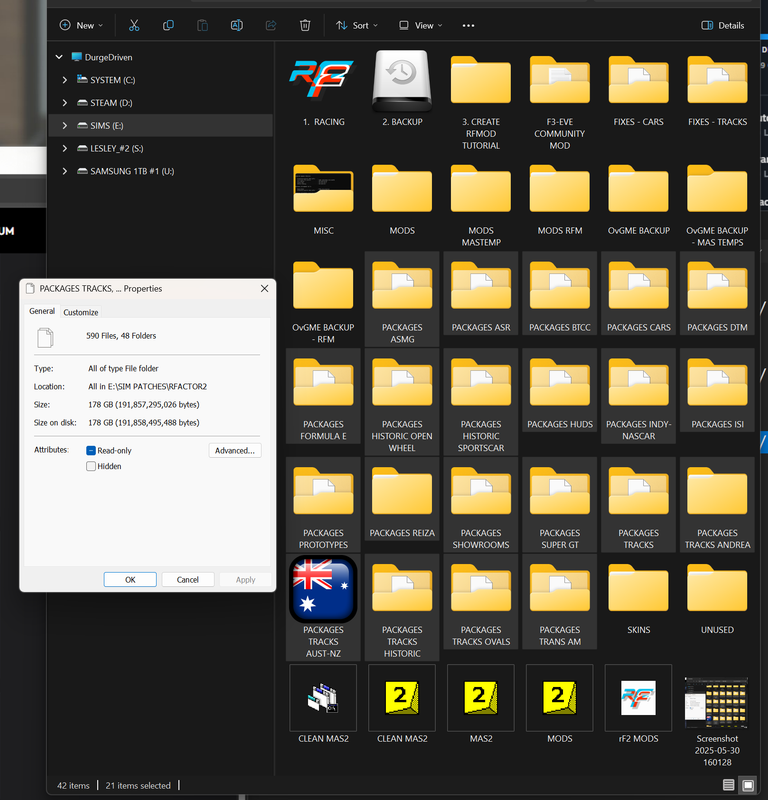Switch to large thumbnails view icon in status bar
This screenshot has height=800, width=768.
pos(748,785)
